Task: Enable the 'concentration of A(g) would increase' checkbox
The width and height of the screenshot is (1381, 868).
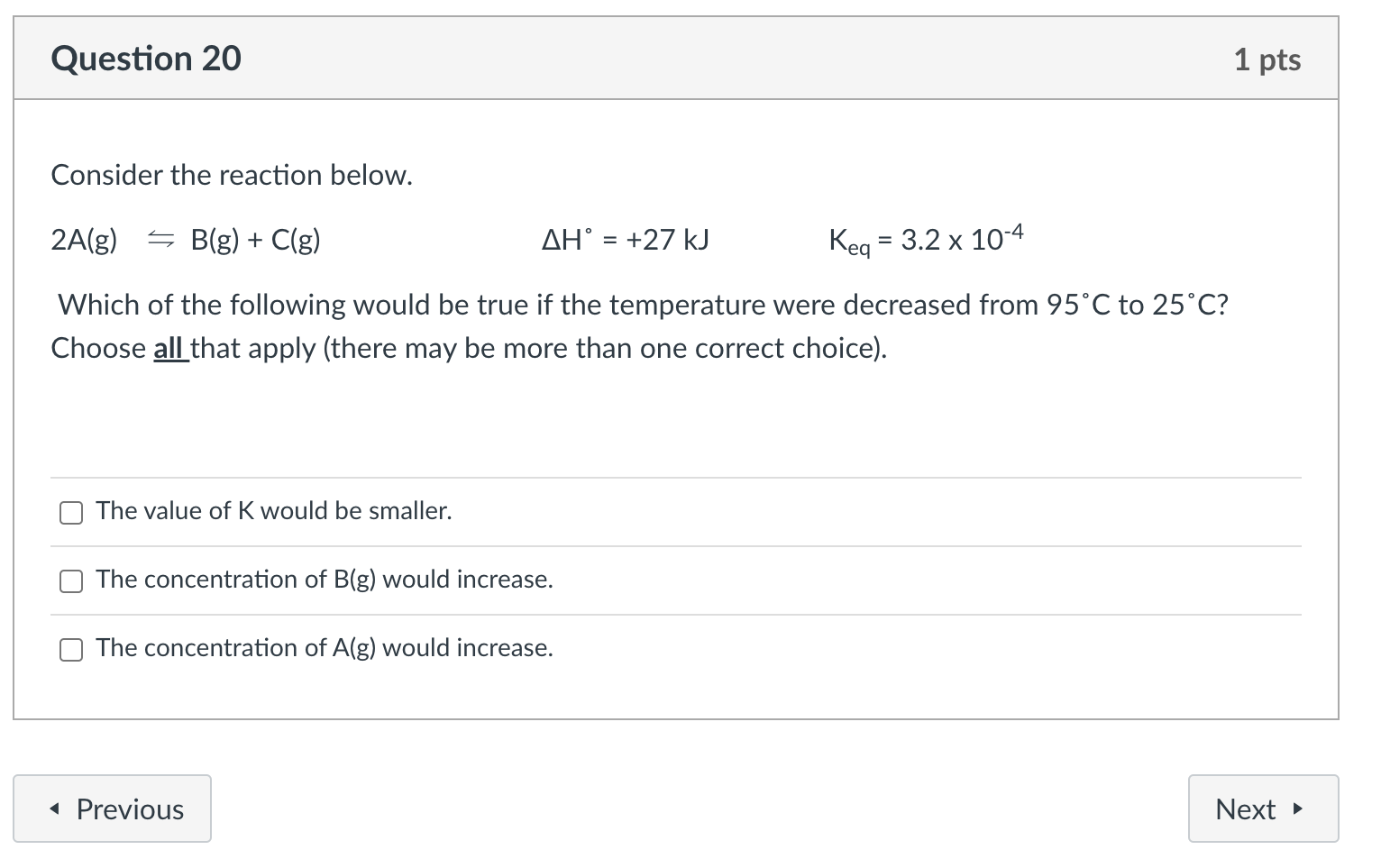Action: pos(71,650)
